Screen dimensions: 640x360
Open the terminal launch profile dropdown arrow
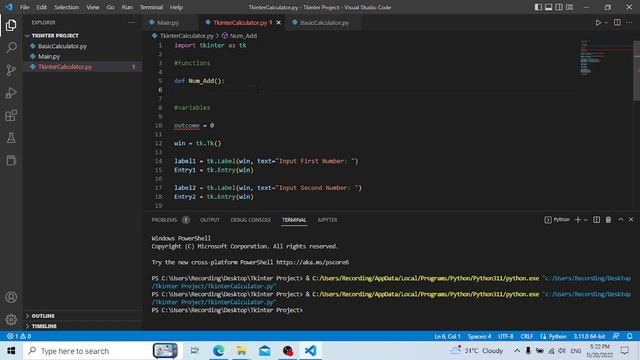point(586,220)
